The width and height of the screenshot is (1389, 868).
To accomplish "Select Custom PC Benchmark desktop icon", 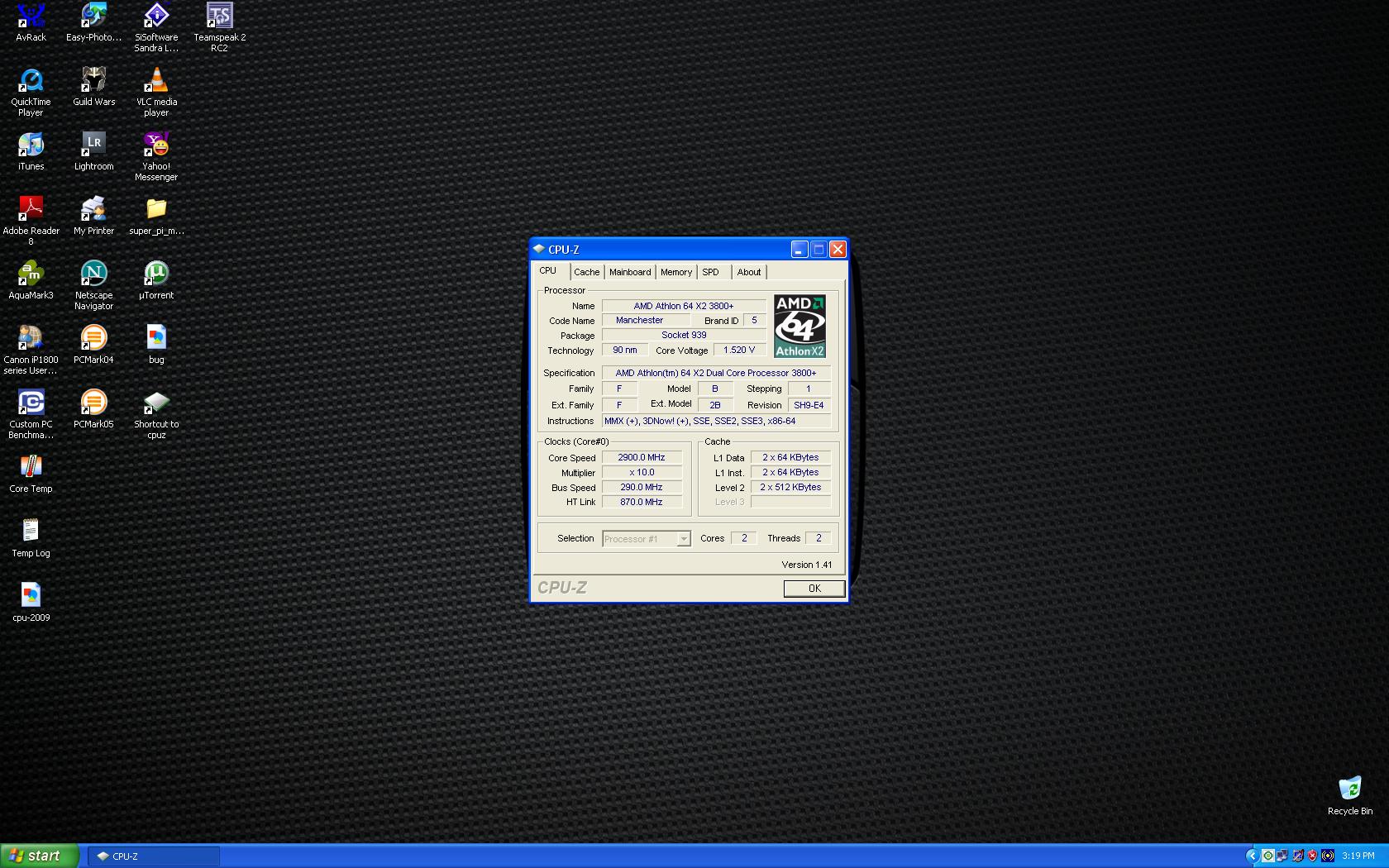I will point(31,414).
